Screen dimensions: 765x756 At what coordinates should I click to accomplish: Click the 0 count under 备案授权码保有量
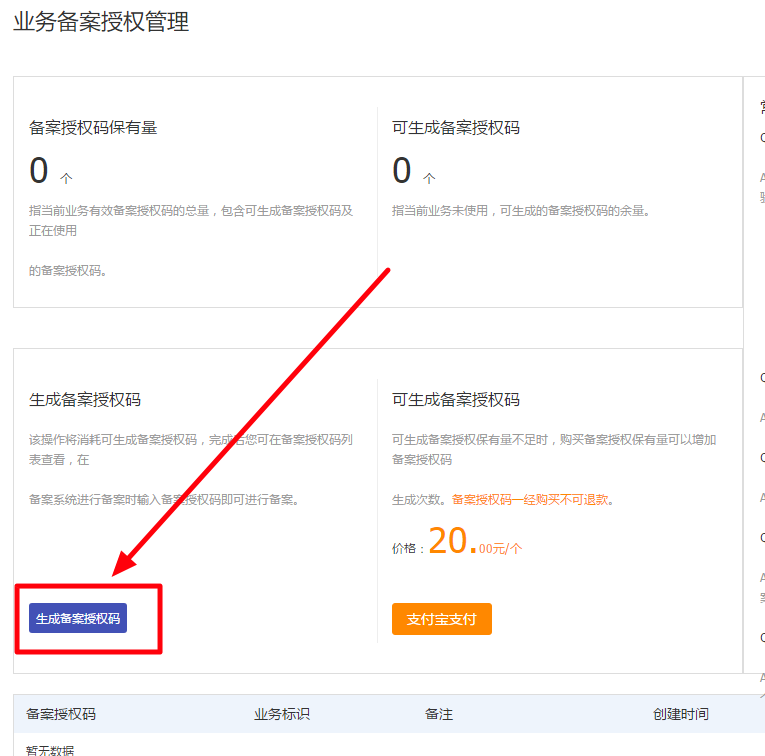[39, 170]
